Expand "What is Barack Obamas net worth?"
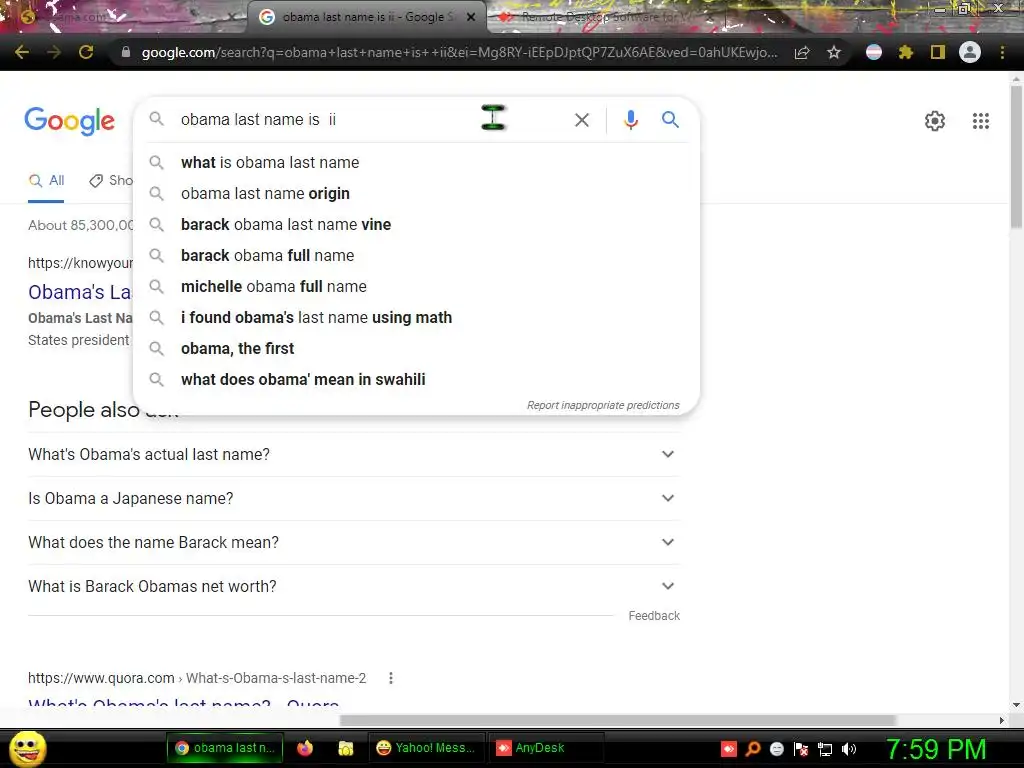Image resolution: width=1024 pixels, height=768 pixels. (x=354, y=586)
